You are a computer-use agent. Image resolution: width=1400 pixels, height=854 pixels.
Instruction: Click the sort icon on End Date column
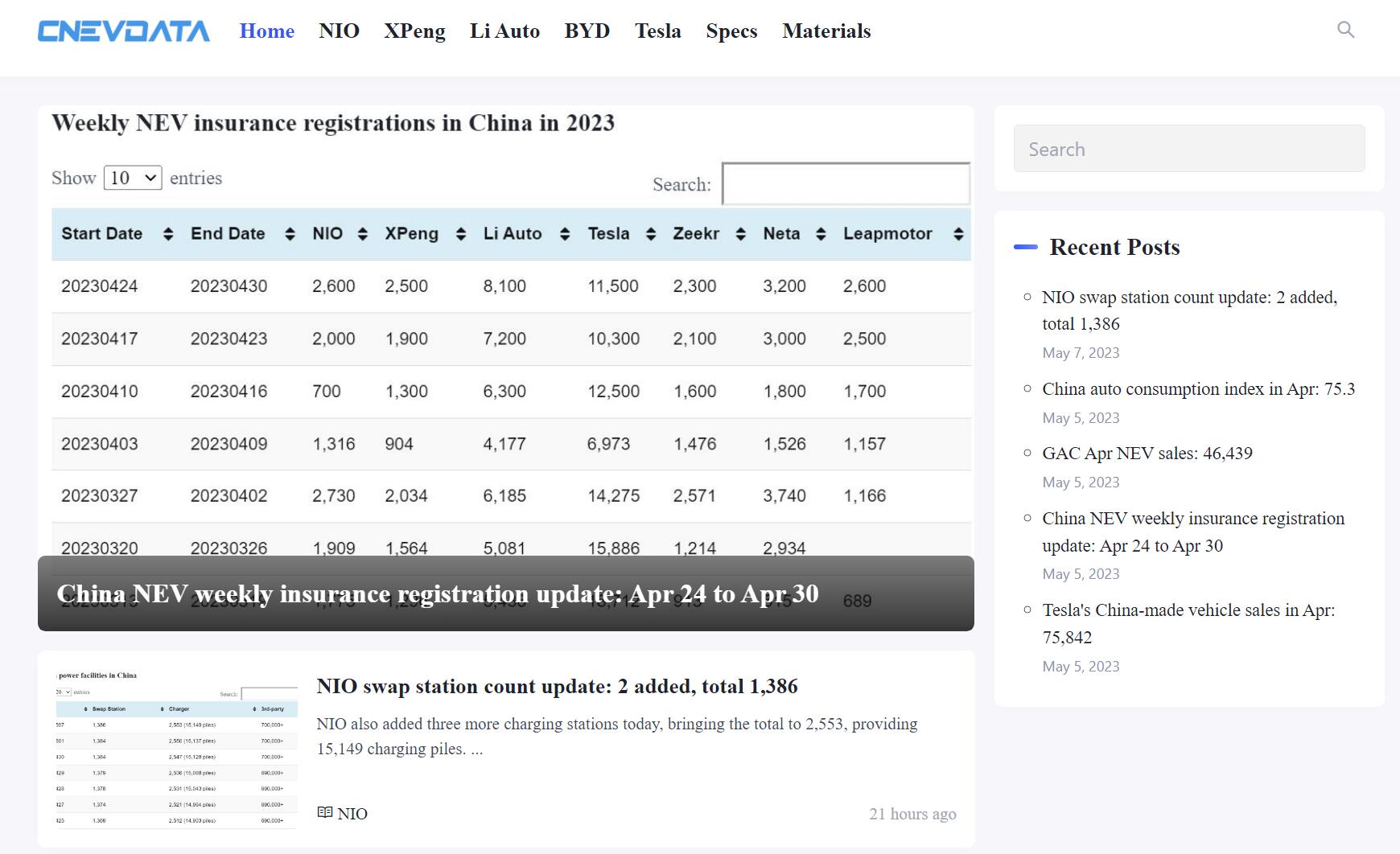290,234
